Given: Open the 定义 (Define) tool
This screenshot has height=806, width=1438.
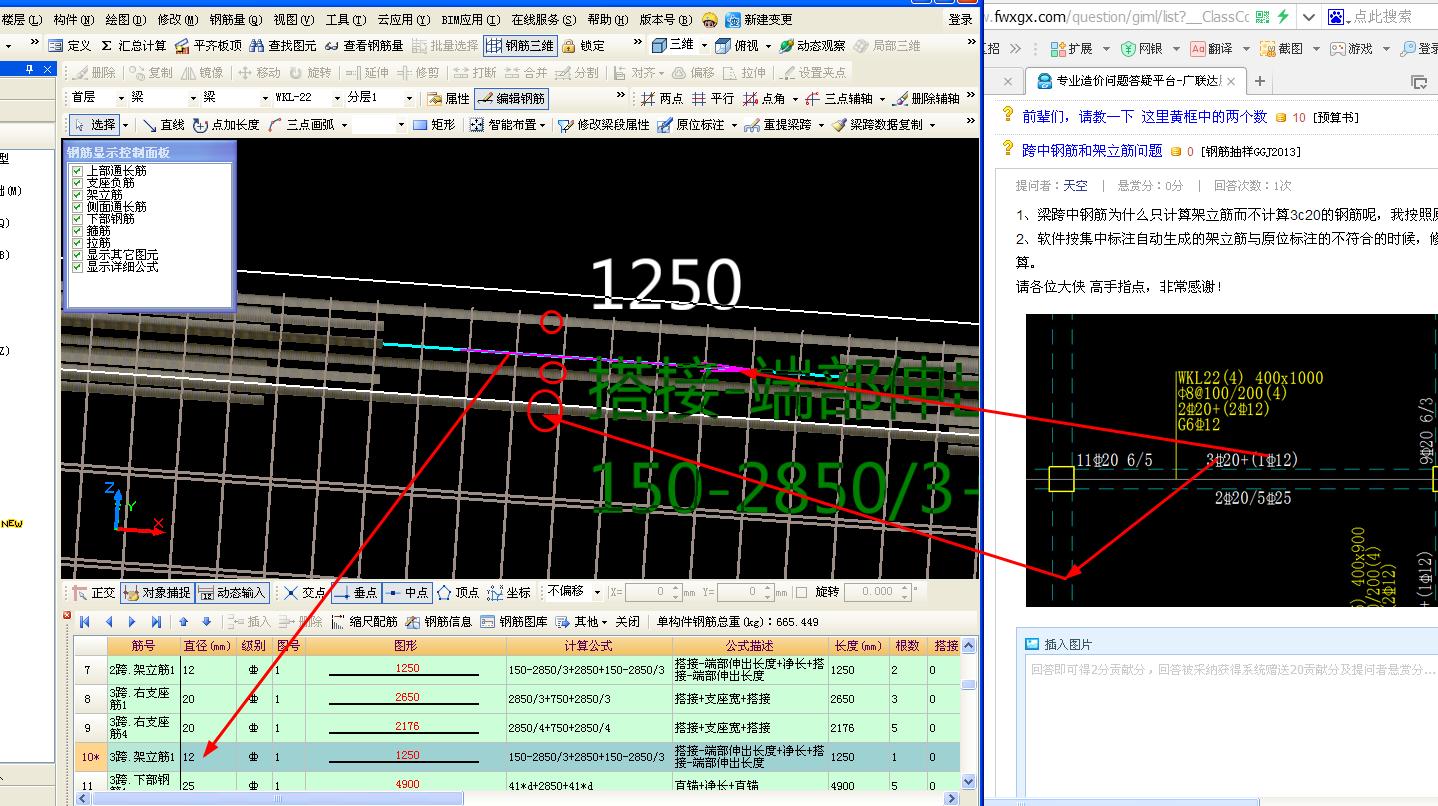Looking at the screenshot, I should 71,45.
